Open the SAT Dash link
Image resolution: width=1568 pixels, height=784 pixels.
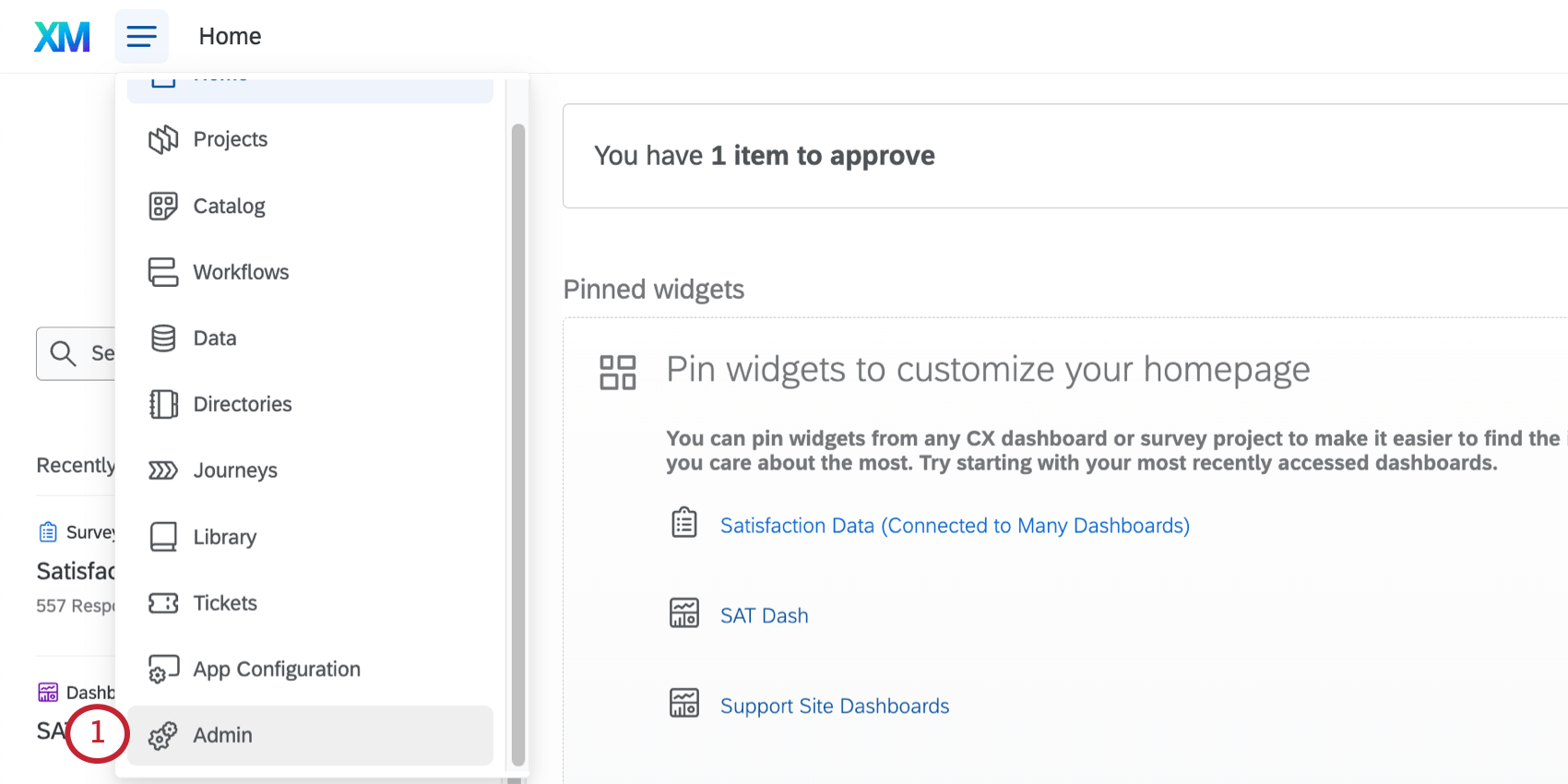click(x=764, y=616)
